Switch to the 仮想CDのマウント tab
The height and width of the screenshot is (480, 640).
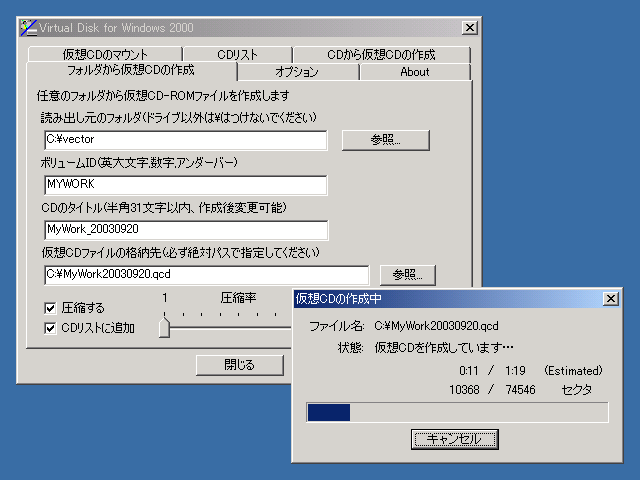105,54
